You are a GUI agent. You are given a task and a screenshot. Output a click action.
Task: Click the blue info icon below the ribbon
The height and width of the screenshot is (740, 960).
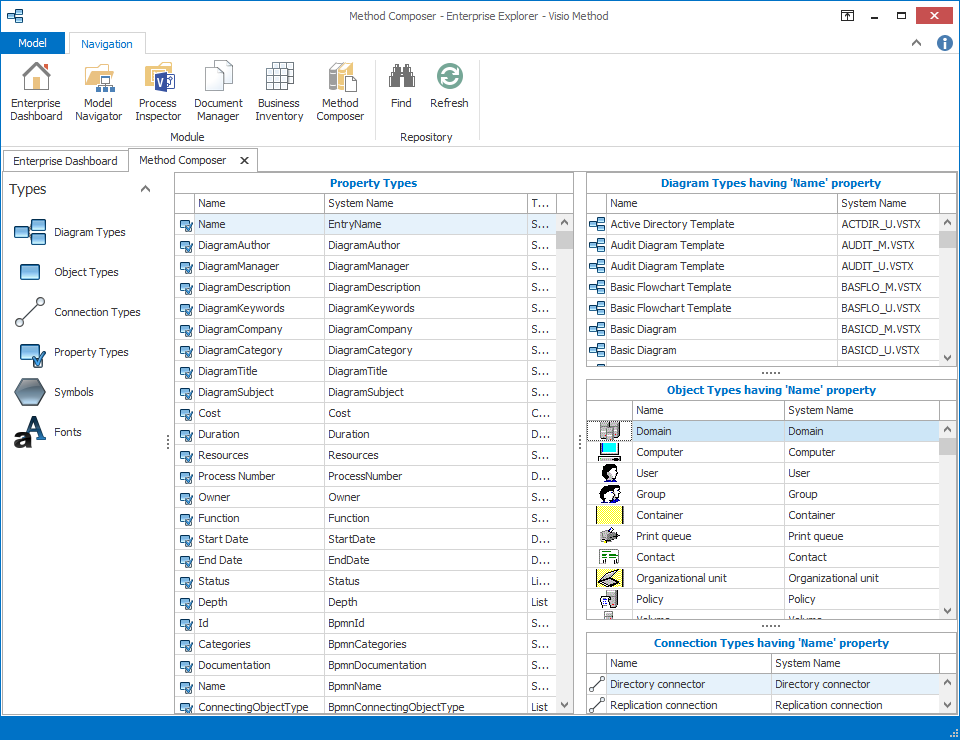[x=944, y=43]
